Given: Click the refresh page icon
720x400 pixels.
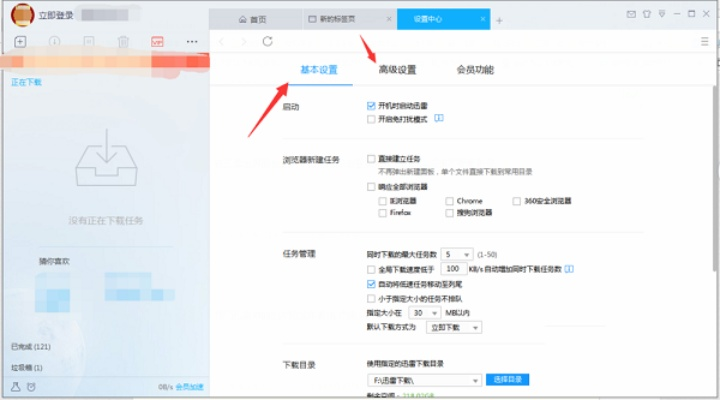Looking at the screenshot, I should click(268, 42).
